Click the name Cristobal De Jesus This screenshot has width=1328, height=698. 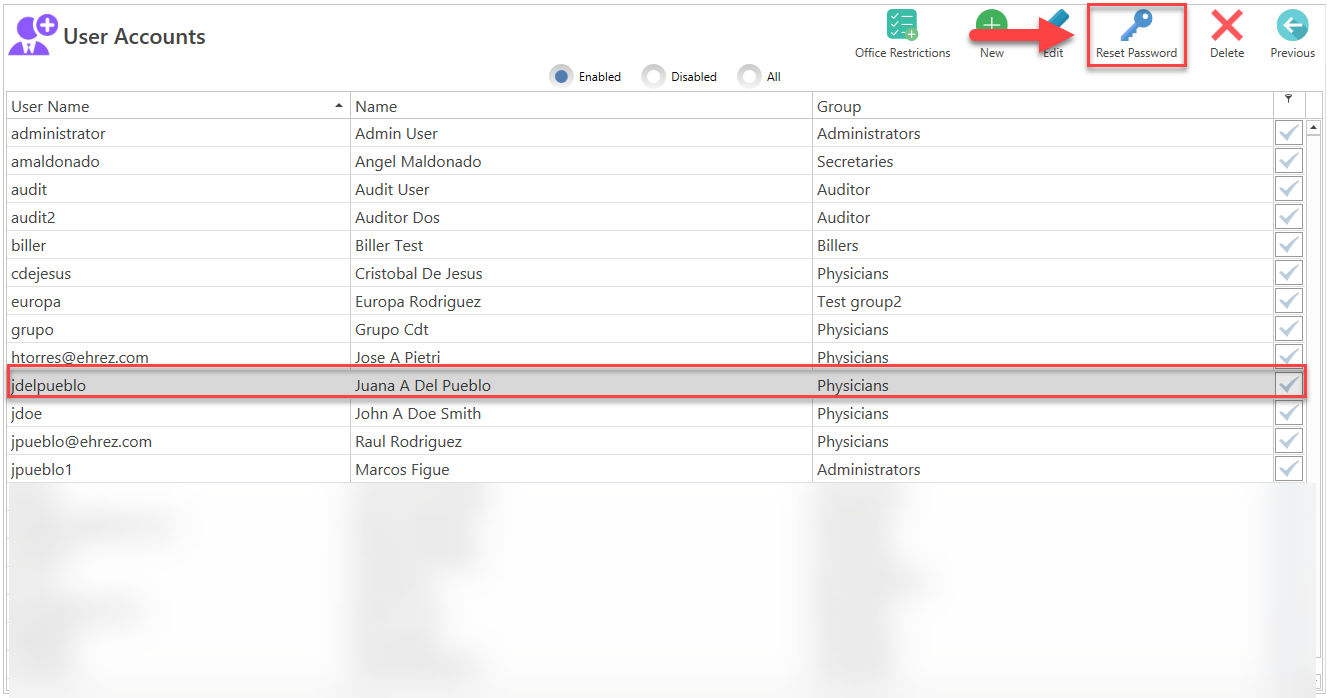[419, 273]
